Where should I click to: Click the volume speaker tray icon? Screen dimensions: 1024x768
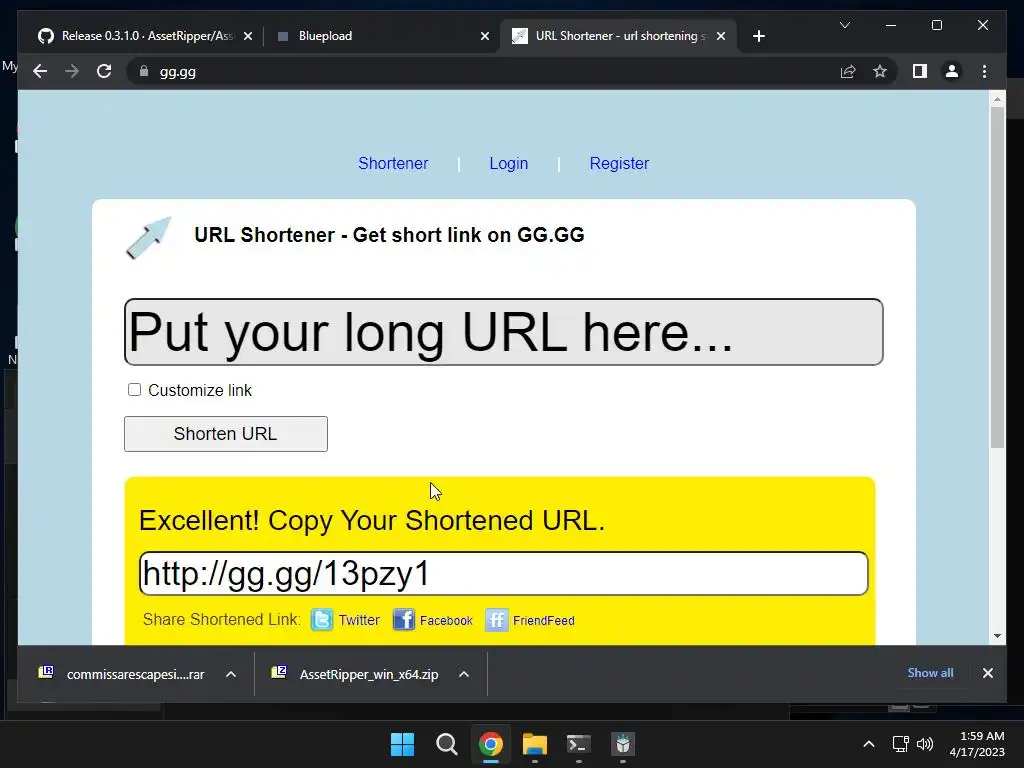pyautogui.click(x=925, y=744)
